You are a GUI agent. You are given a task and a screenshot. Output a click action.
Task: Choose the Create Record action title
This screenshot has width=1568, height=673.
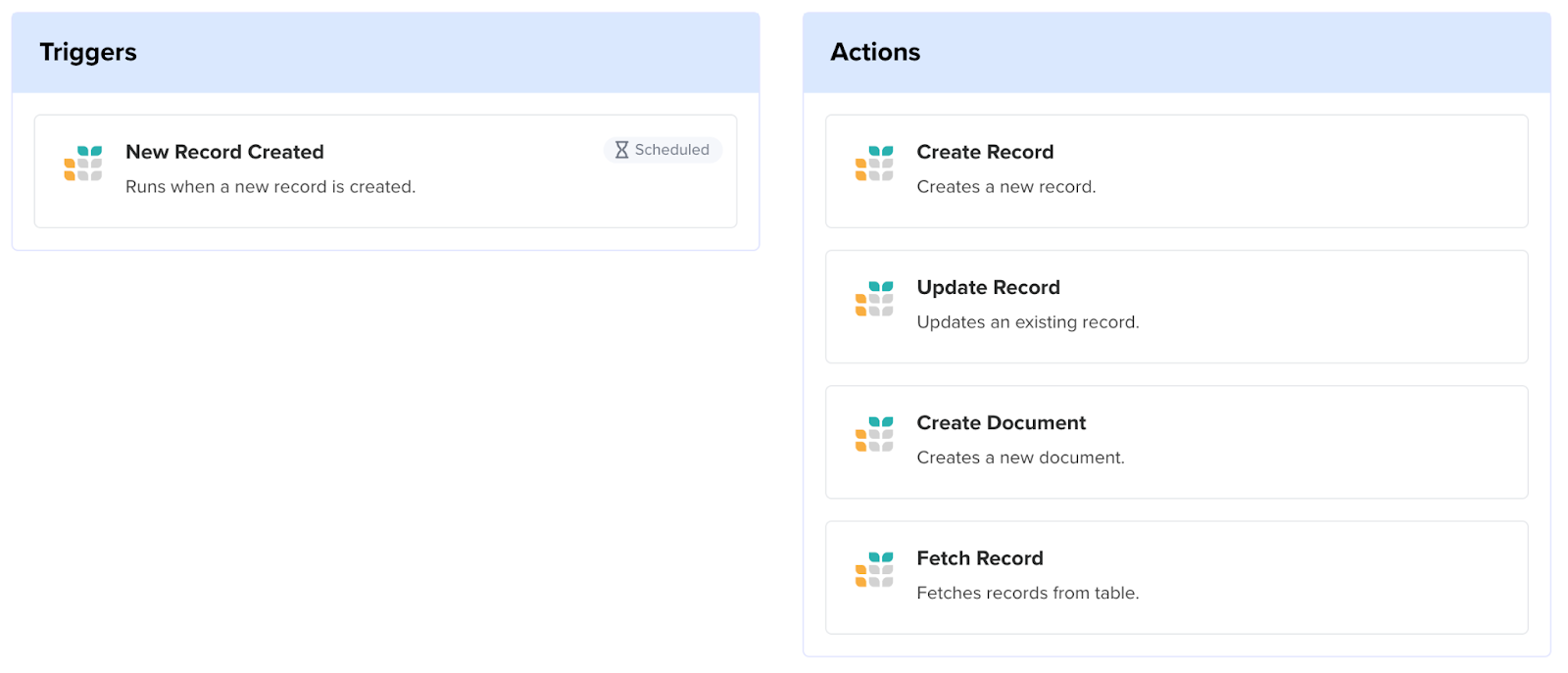[985, 152]
